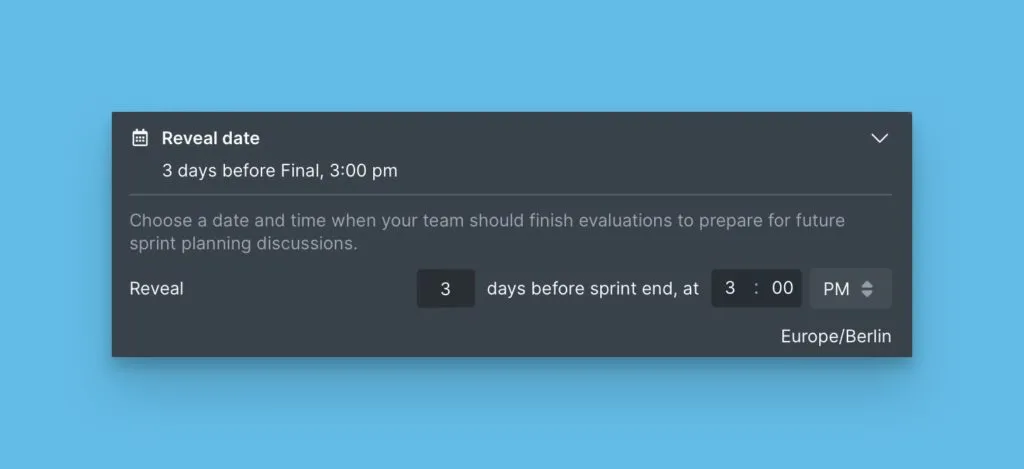
Task: Click the "PM" text in time selector
Action: 836,289
